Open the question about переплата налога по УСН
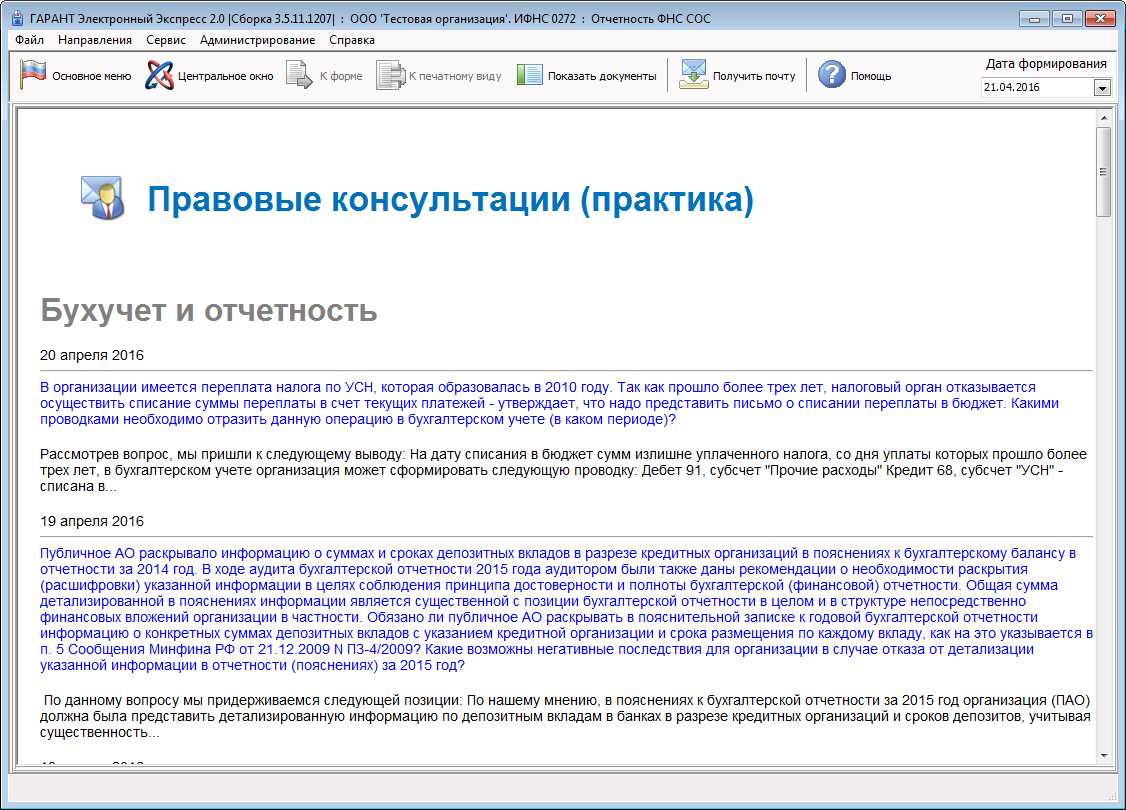 tap(549, 404)
